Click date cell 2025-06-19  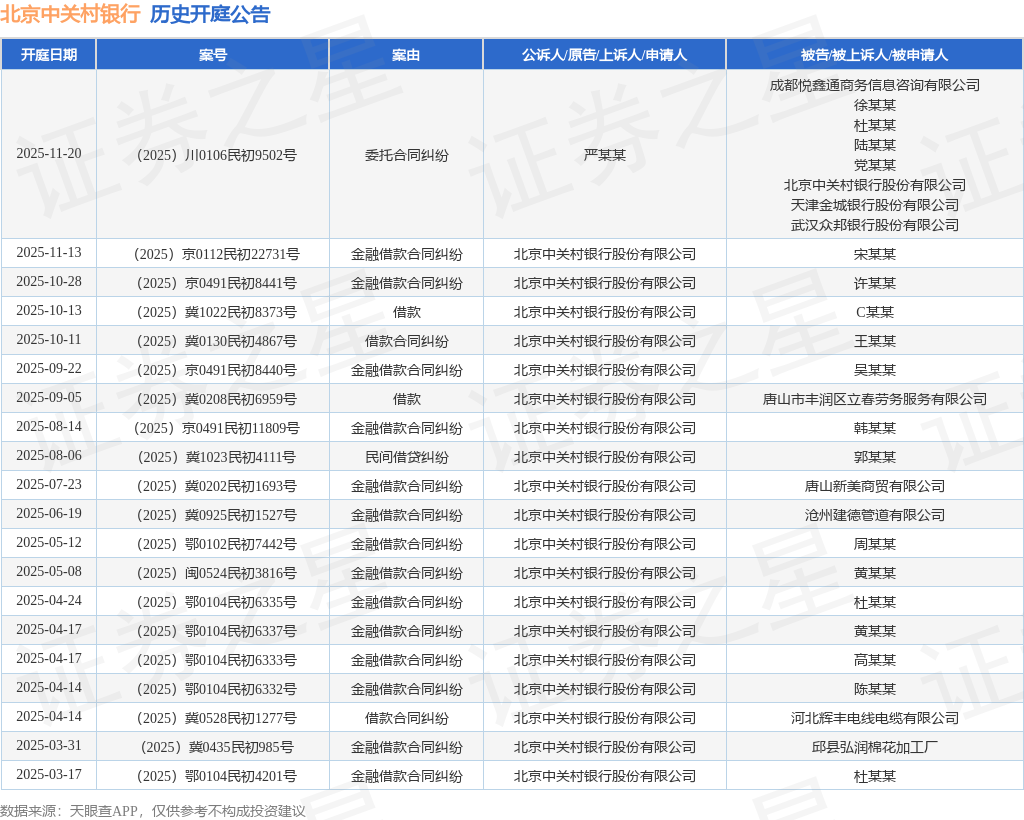click(x=49, y=514)
